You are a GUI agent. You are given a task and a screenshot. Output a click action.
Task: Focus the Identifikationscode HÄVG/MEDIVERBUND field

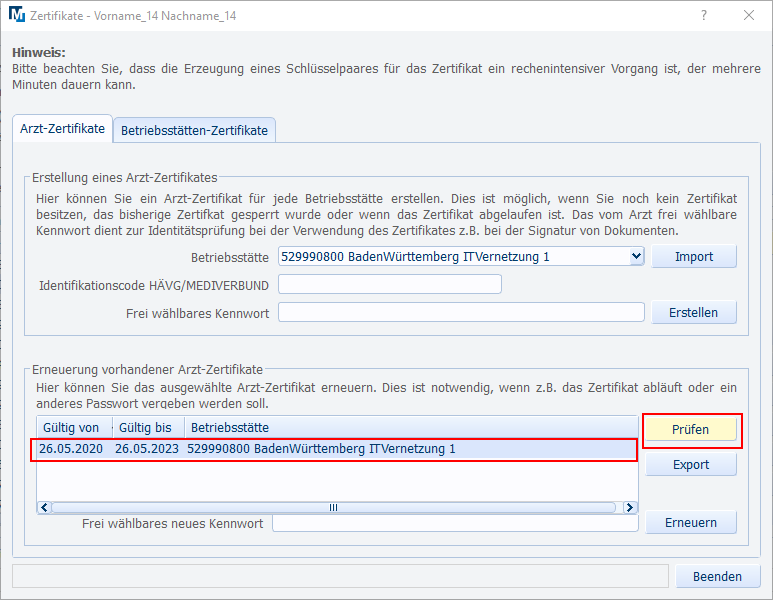[x=389, y=285]
